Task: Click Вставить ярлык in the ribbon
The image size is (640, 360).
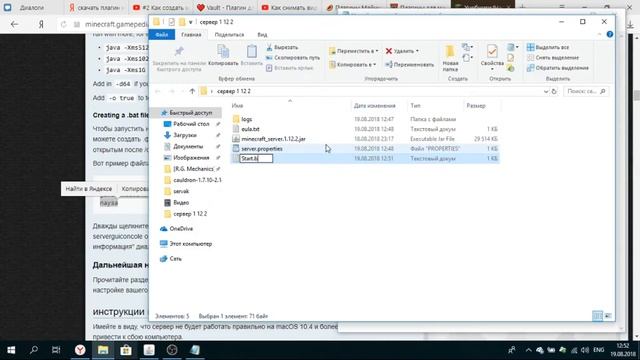Action: (x=289, y=68)
